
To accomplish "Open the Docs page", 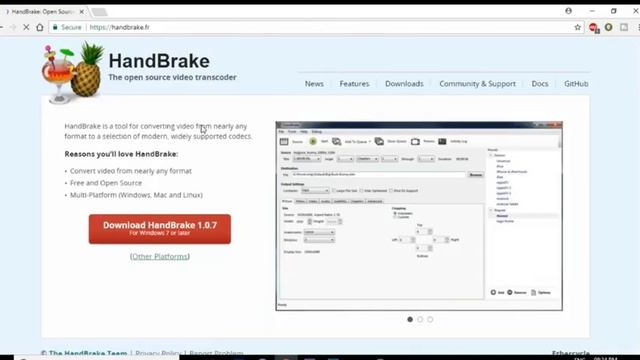I will coord(540,84).
